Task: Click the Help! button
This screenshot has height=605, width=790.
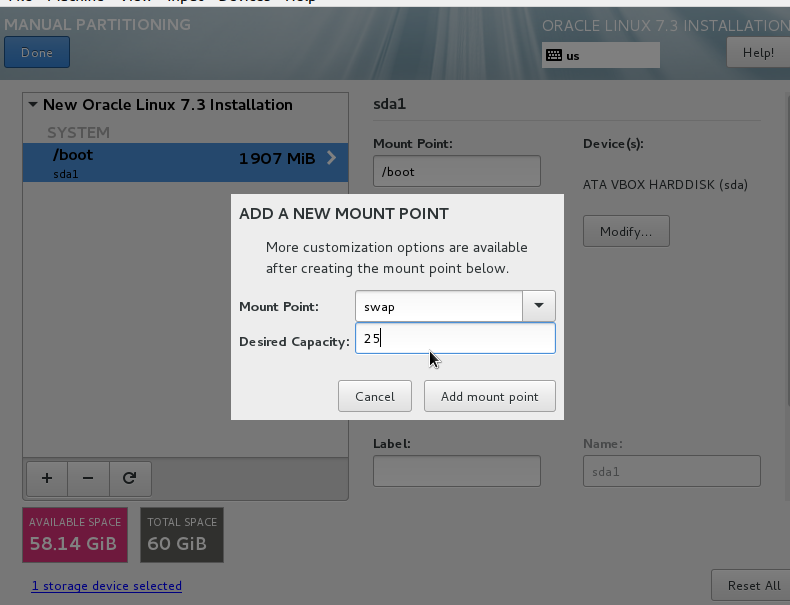Action: tap(758, 52)
